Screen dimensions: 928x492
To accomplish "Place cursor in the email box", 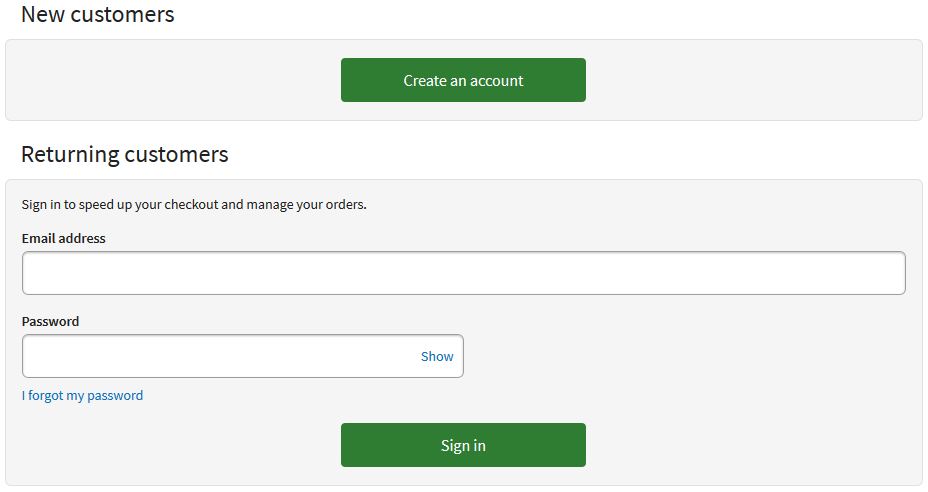I will point(463,273).
